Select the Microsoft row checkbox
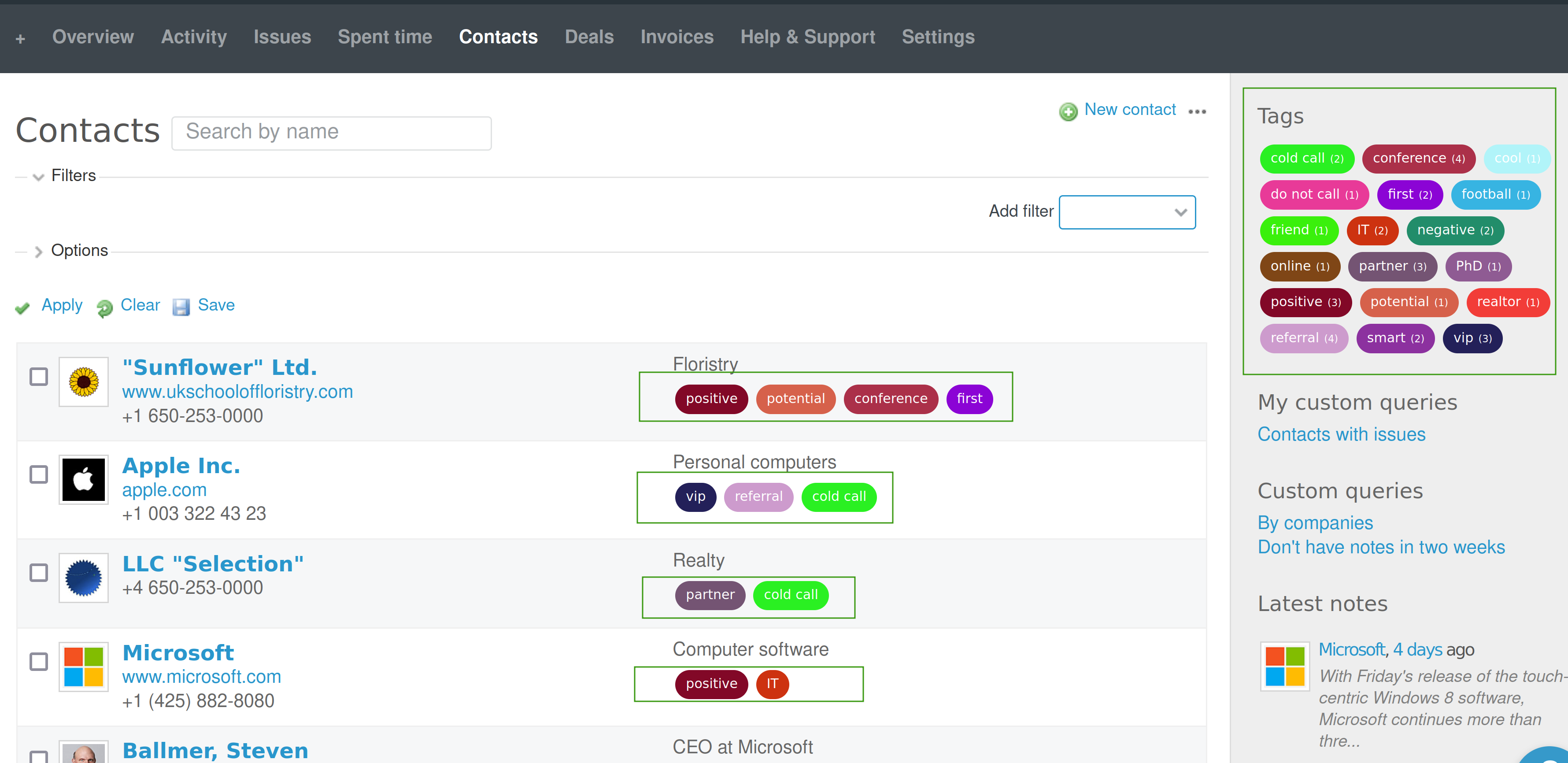This screenshot has width=1568, height=763. pos(38,661)
